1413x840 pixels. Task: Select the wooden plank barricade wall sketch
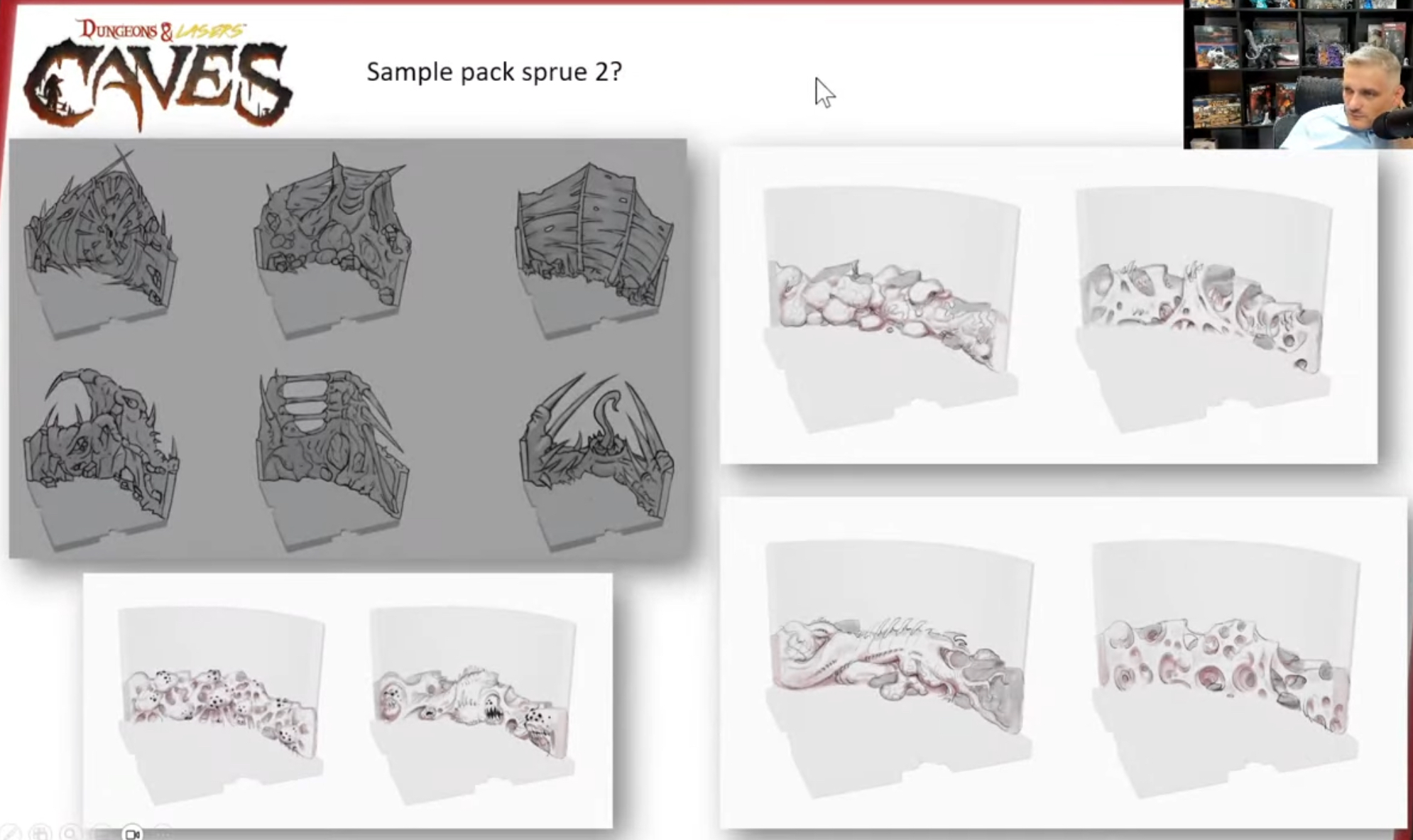[595, 249]
